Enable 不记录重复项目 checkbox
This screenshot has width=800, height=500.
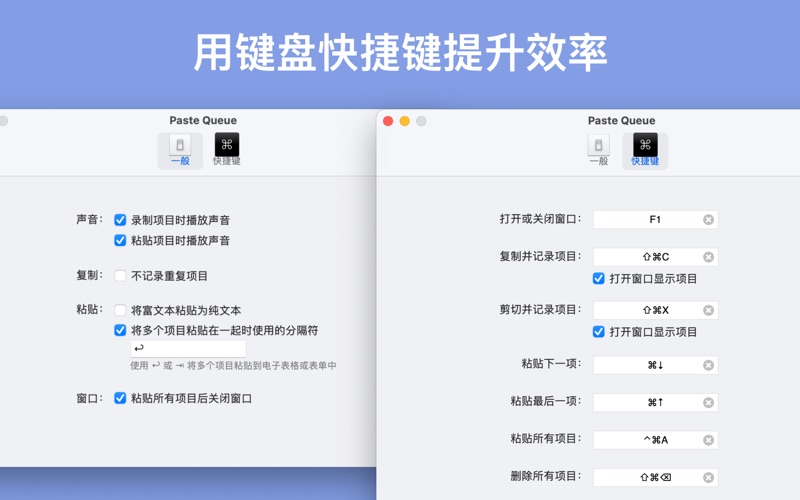120,276
